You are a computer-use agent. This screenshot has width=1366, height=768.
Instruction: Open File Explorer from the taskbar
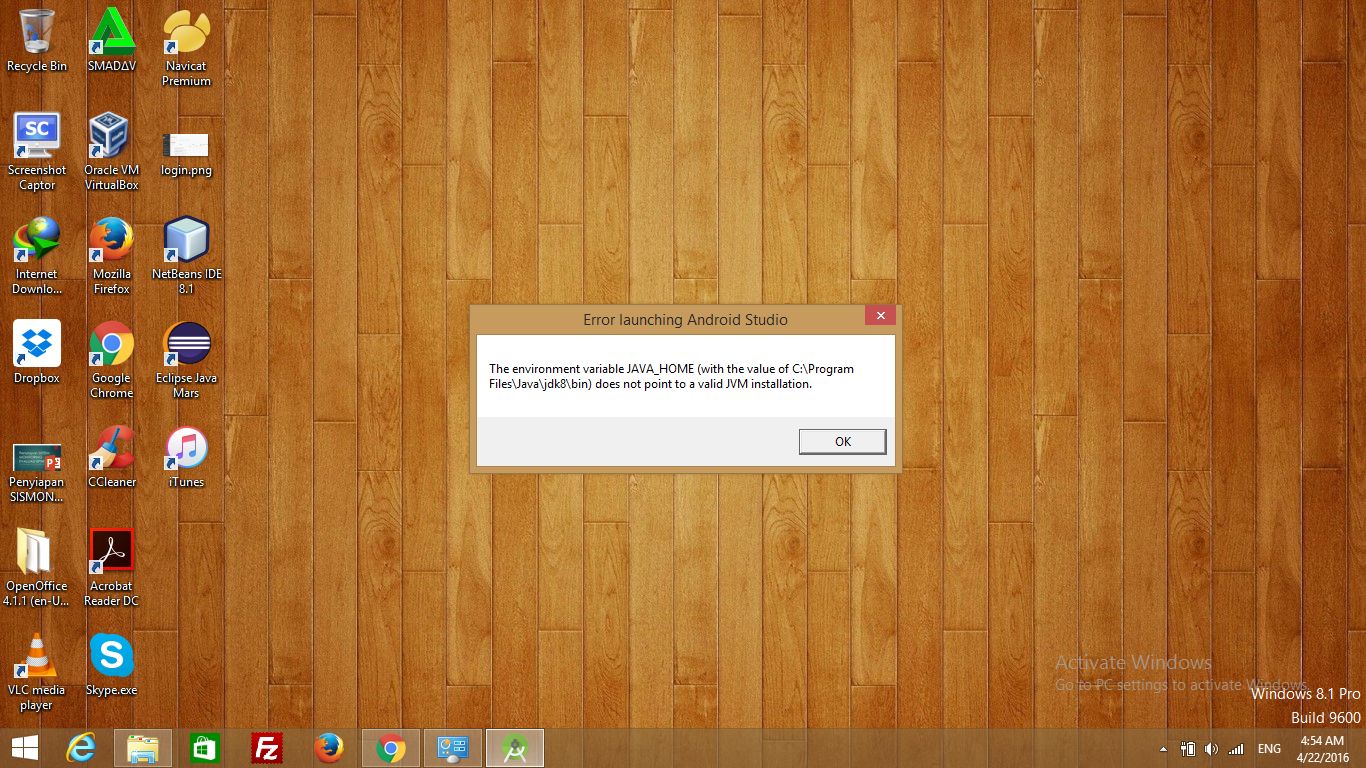tap(143, 748)
